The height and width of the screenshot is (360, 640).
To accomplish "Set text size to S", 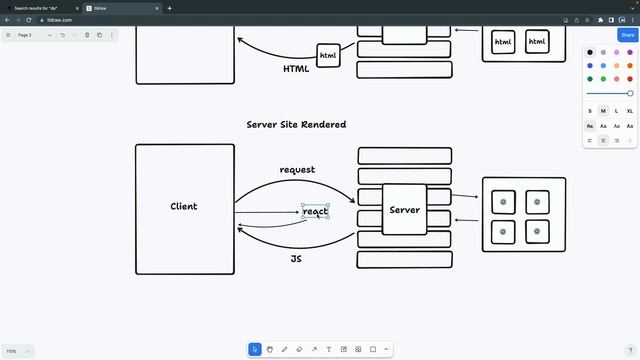I will pos(590,111).
